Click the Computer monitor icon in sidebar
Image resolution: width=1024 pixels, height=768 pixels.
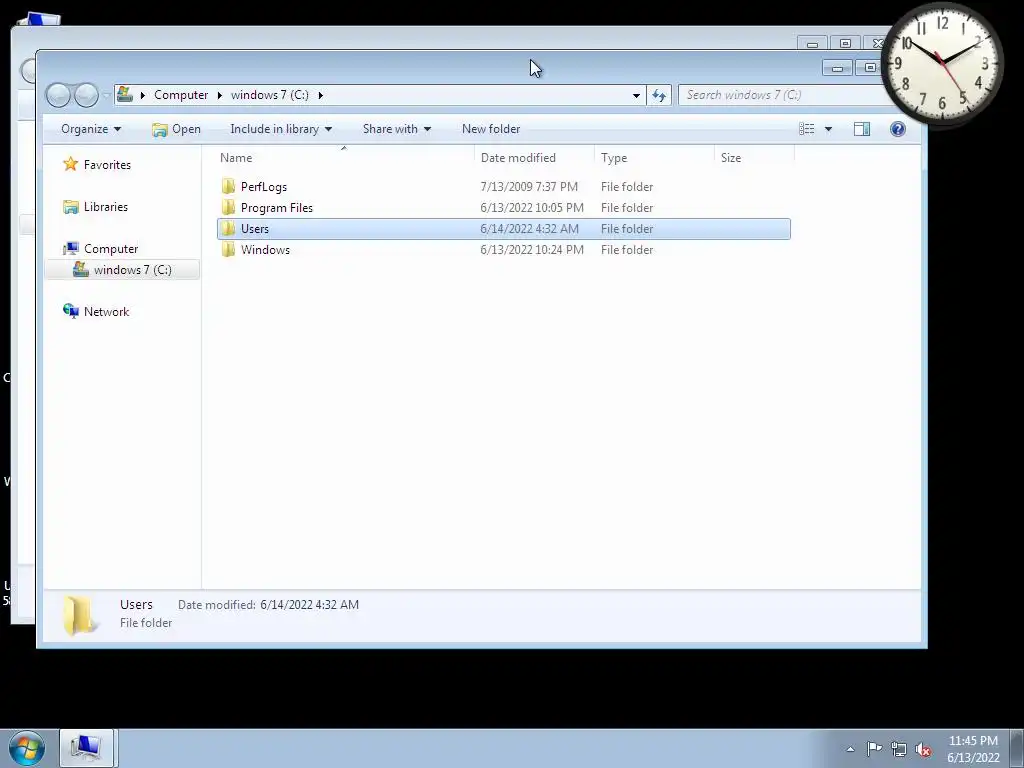[x=71, y=249]
